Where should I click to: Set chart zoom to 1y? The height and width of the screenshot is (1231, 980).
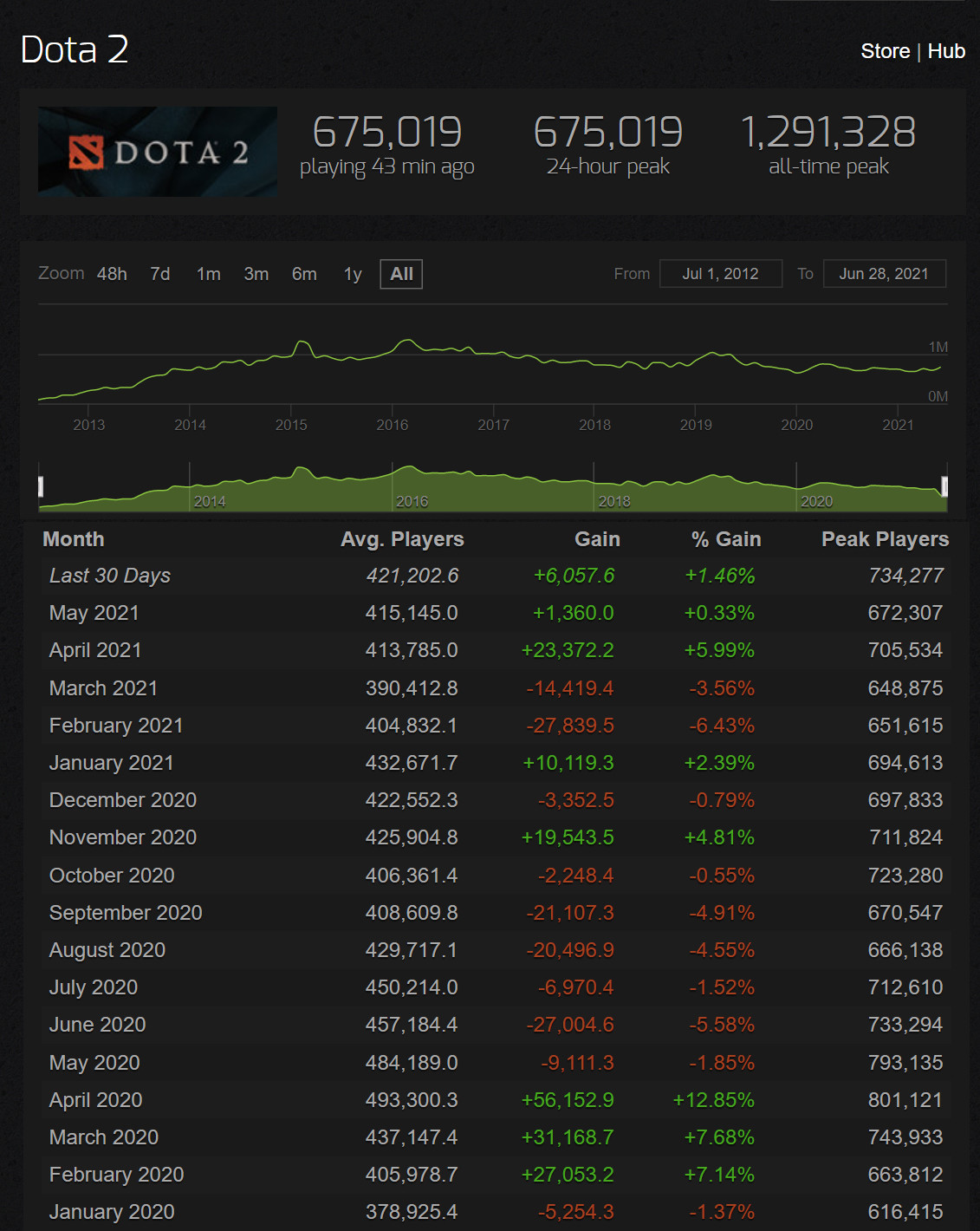(x=352, y=274)
